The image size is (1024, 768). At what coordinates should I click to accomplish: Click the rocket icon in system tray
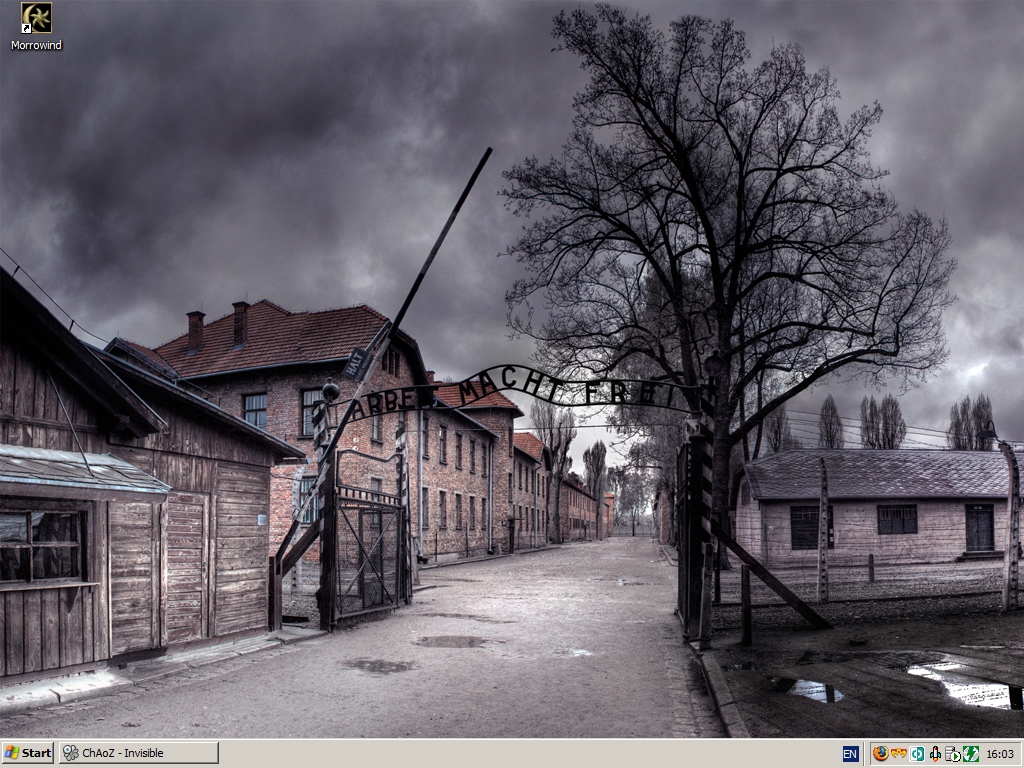934,754
